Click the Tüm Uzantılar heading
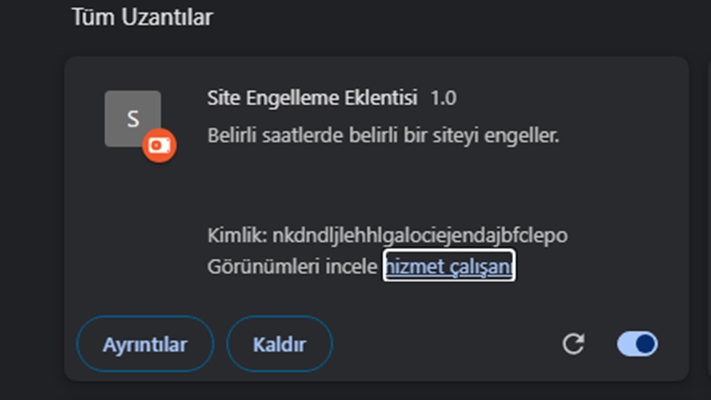This screenshot has width=711, height=400. (x=142, y=17)
